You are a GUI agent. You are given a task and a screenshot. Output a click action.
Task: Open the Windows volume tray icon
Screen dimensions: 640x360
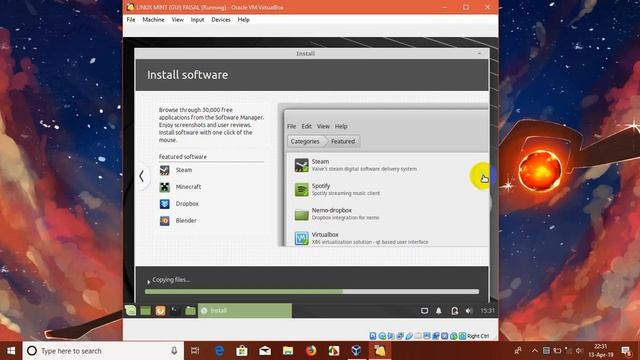coord(578,351)
